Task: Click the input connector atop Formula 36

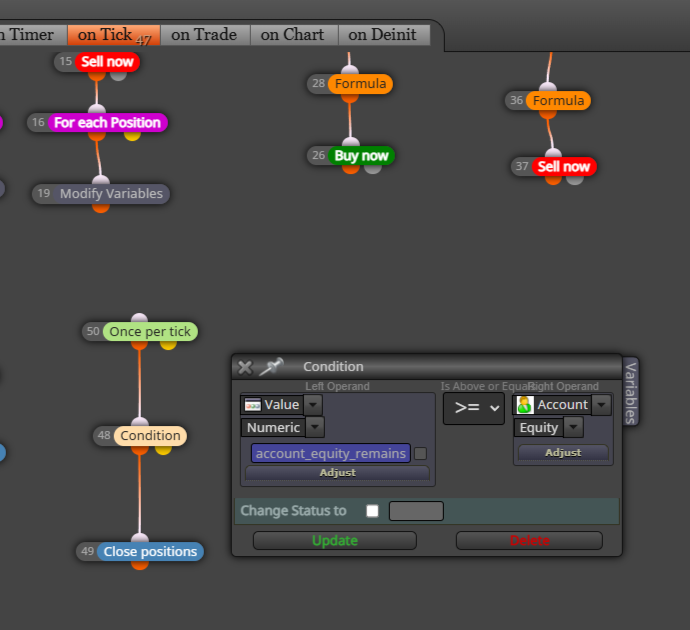Action: 548,88
